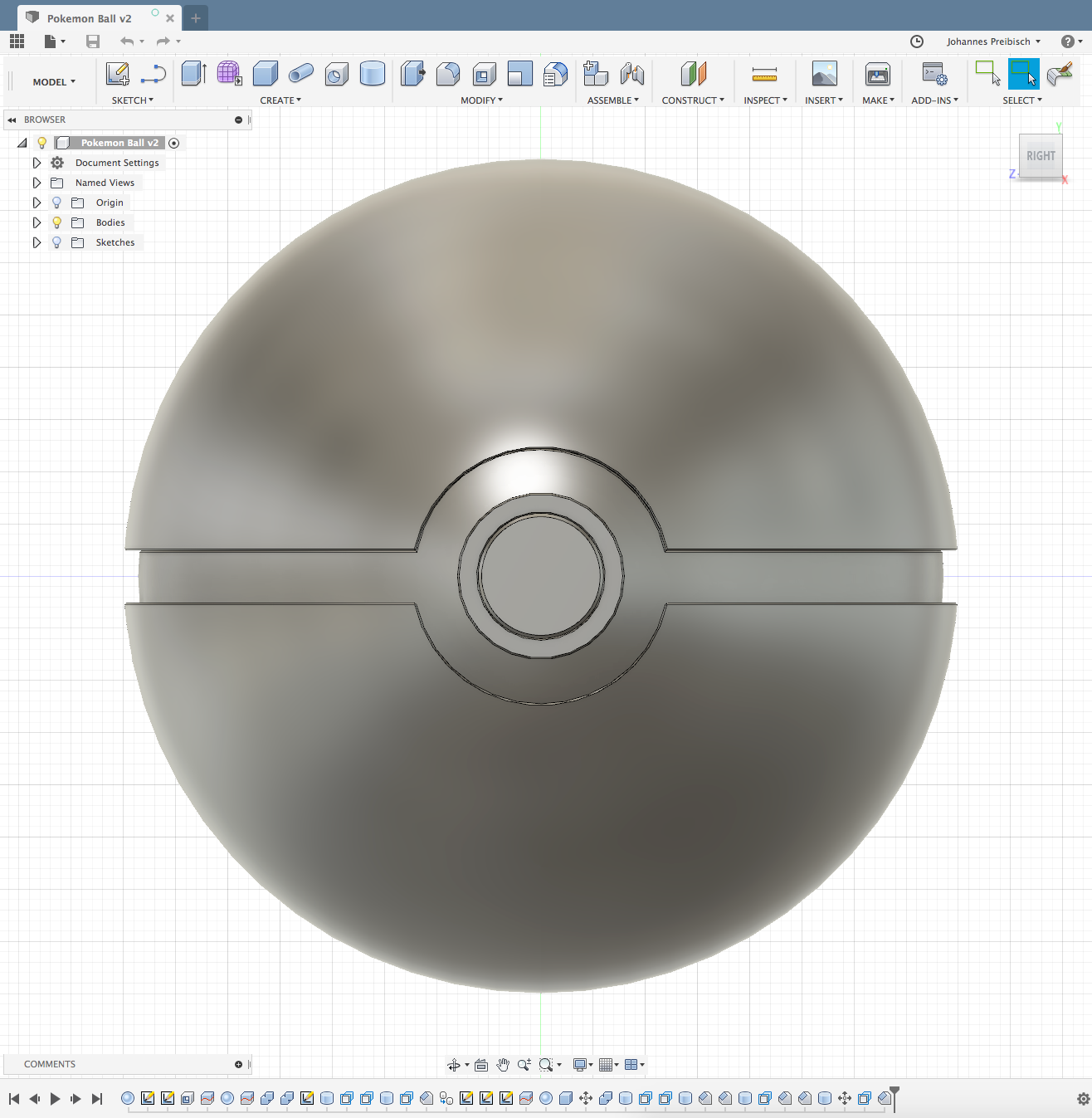Click the Insert image icon
The height and width of the screenshot is (1118, 1092).
(x=824, y=74)
